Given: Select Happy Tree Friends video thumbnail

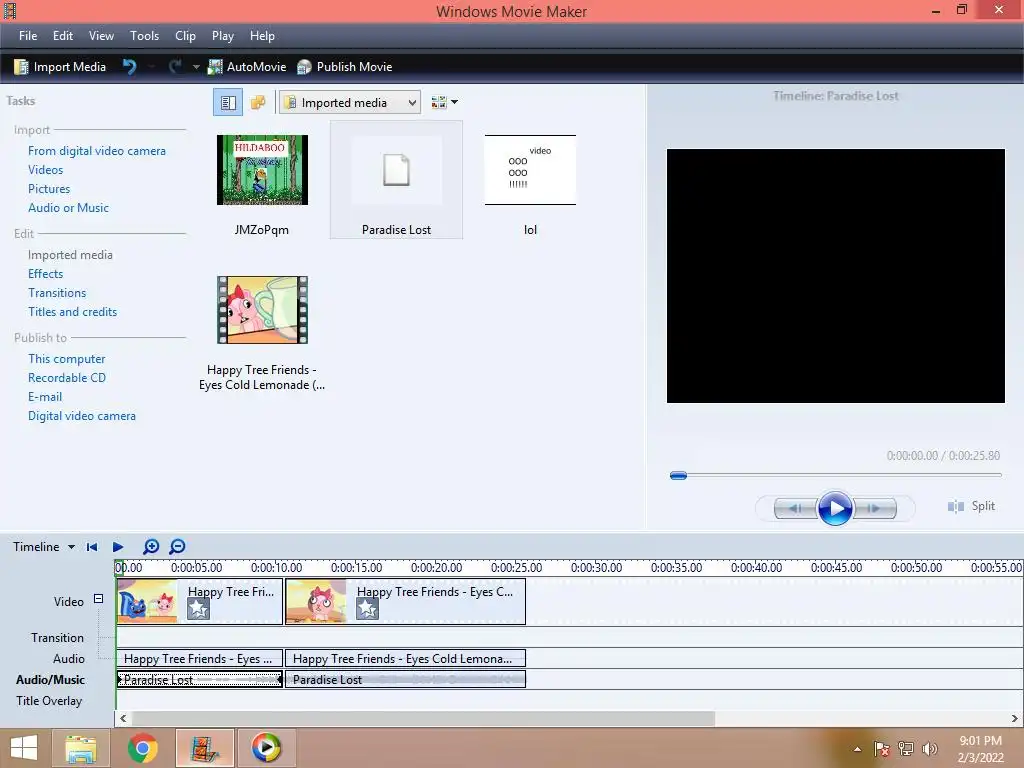Looking at the screenshot, I should (x=262, y=310).
